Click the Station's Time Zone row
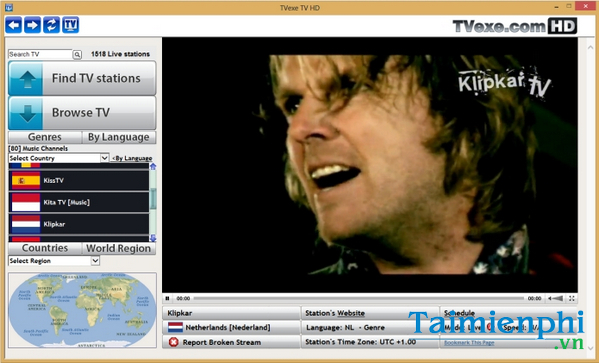599x363 pixels. (370, 342)
